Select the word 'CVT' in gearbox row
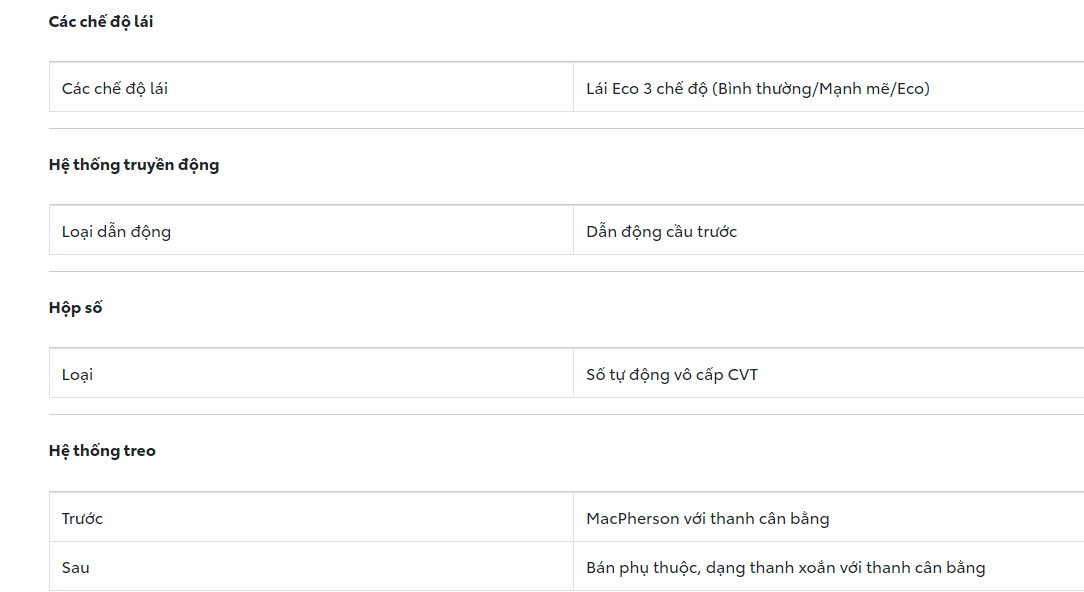This screenshot has width=1084, height=592. point(743,375)
